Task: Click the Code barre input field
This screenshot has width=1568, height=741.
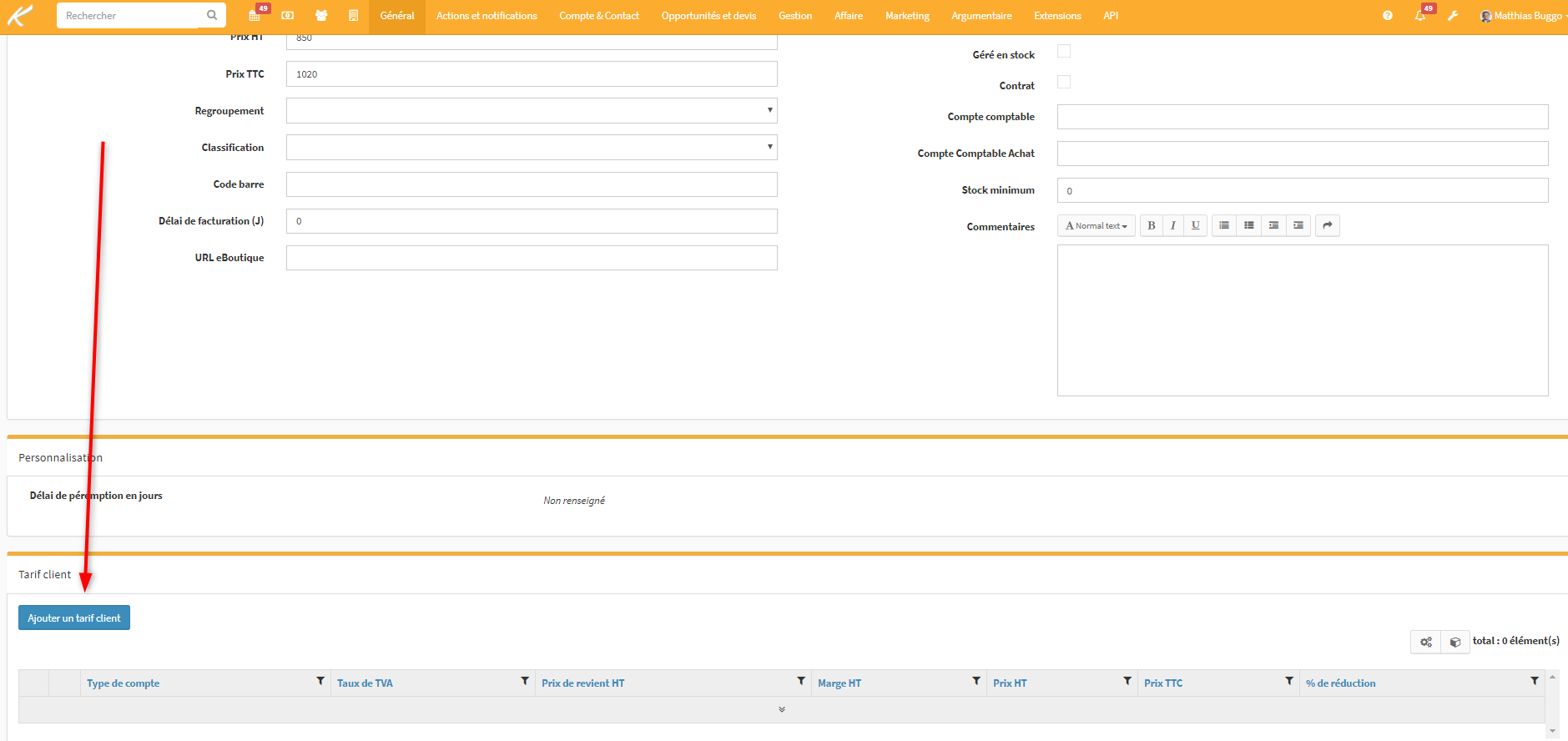Action: tap(532, 184)
